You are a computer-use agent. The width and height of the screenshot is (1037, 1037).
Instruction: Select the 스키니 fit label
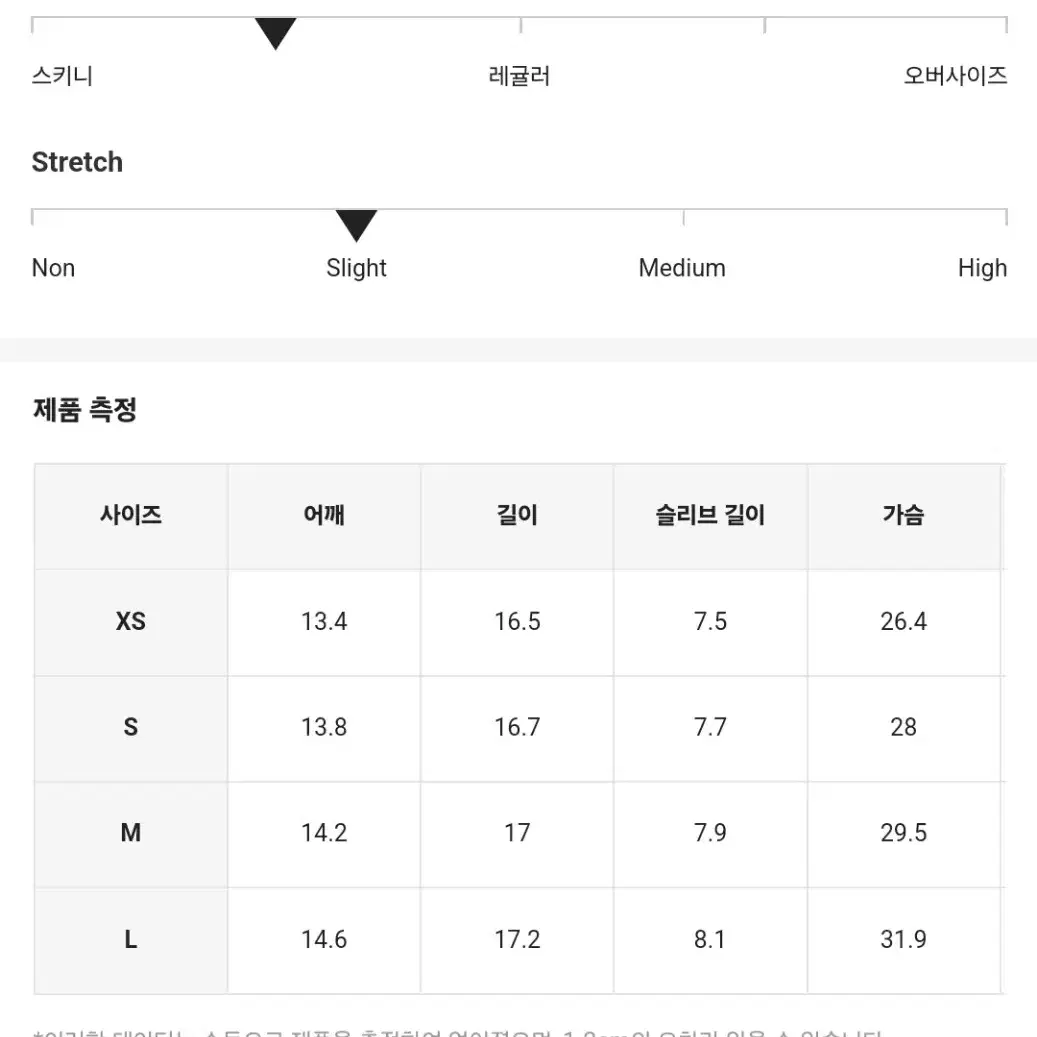tap(62, 75)
